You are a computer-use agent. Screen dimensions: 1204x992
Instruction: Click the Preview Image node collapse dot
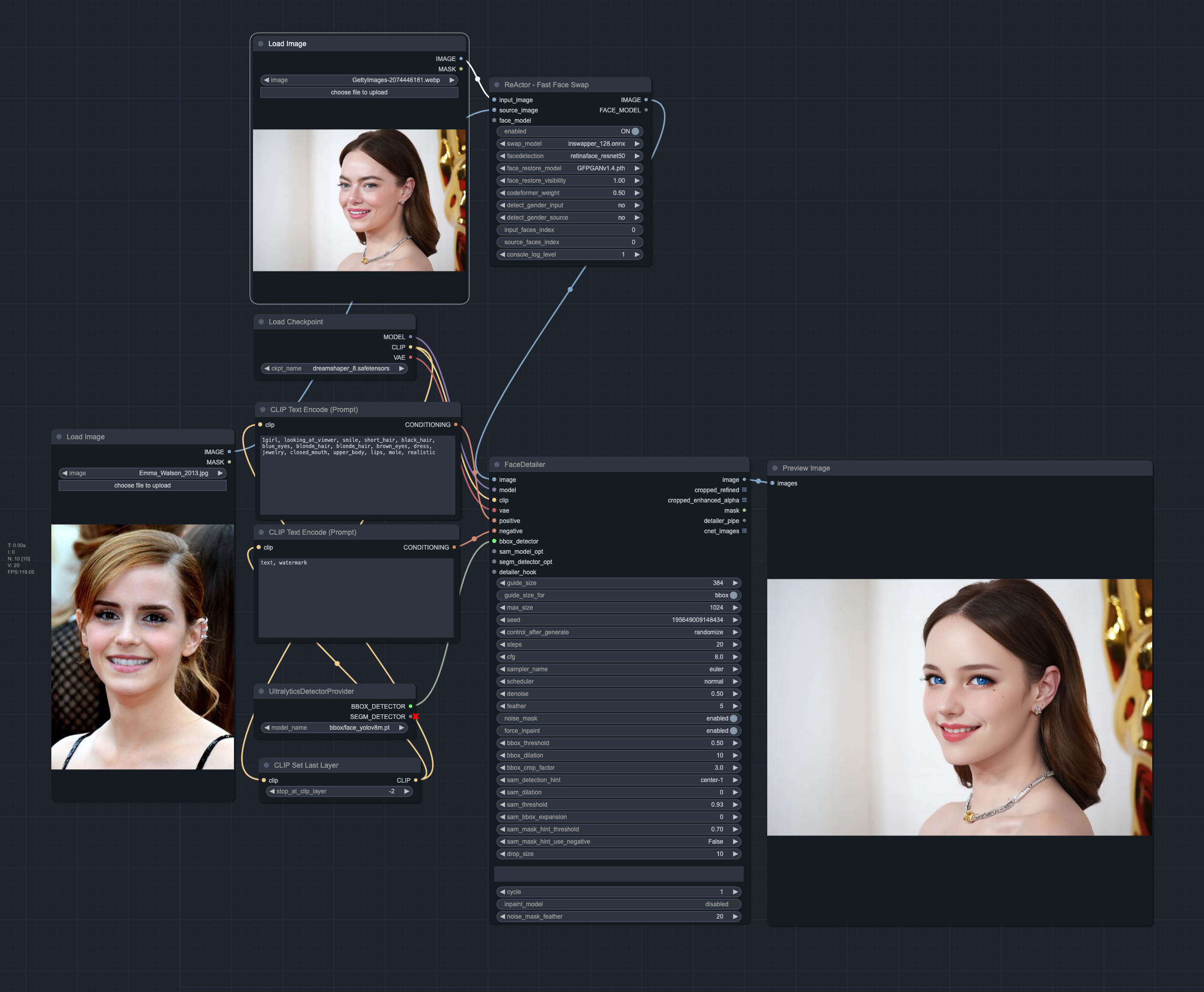pyautogui.click(x=775, y=468)
